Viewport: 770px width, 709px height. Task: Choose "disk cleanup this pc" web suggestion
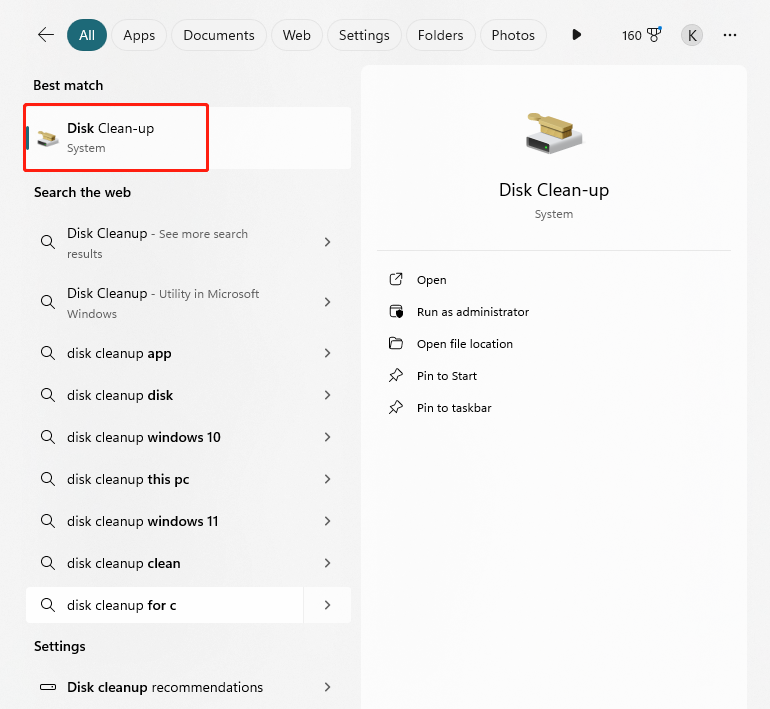(128, 479)
